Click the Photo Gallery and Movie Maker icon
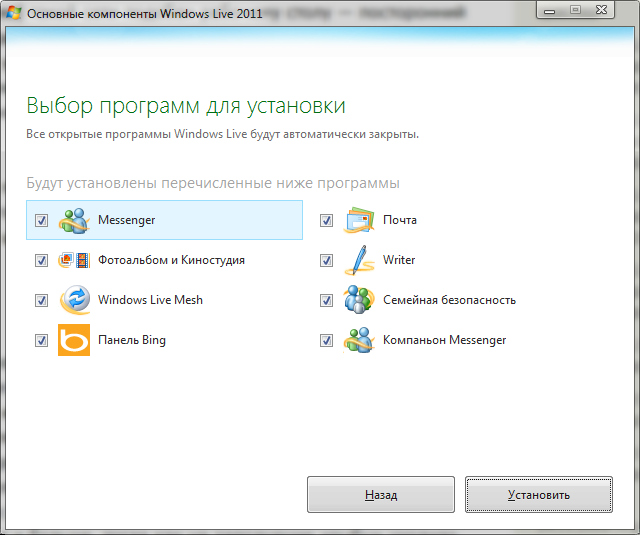This screenshot has width=640, height=535. 74,260
